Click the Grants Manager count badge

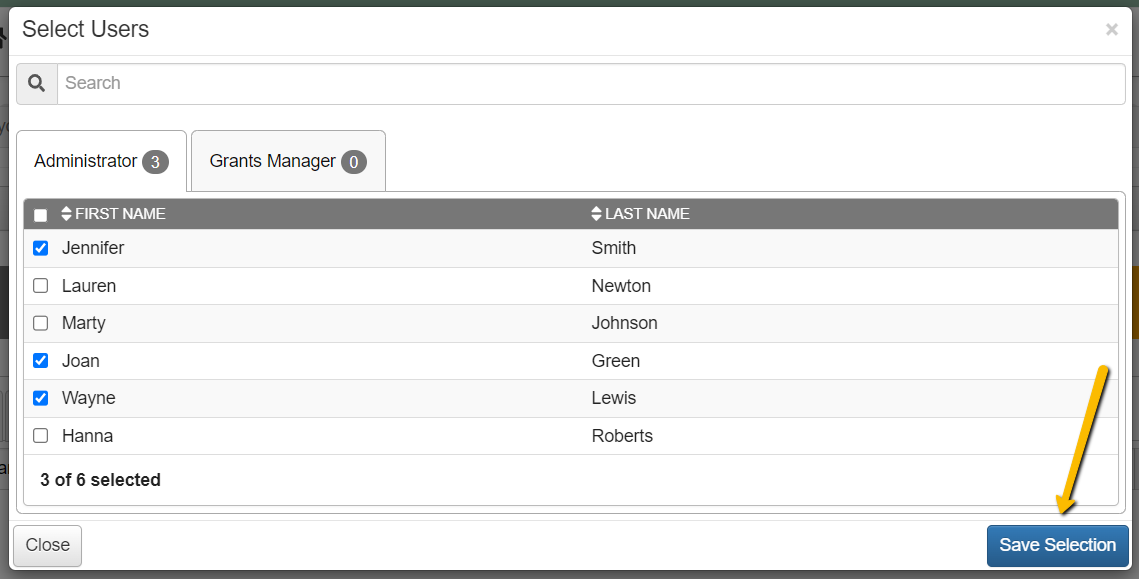(x=354, y=162)
